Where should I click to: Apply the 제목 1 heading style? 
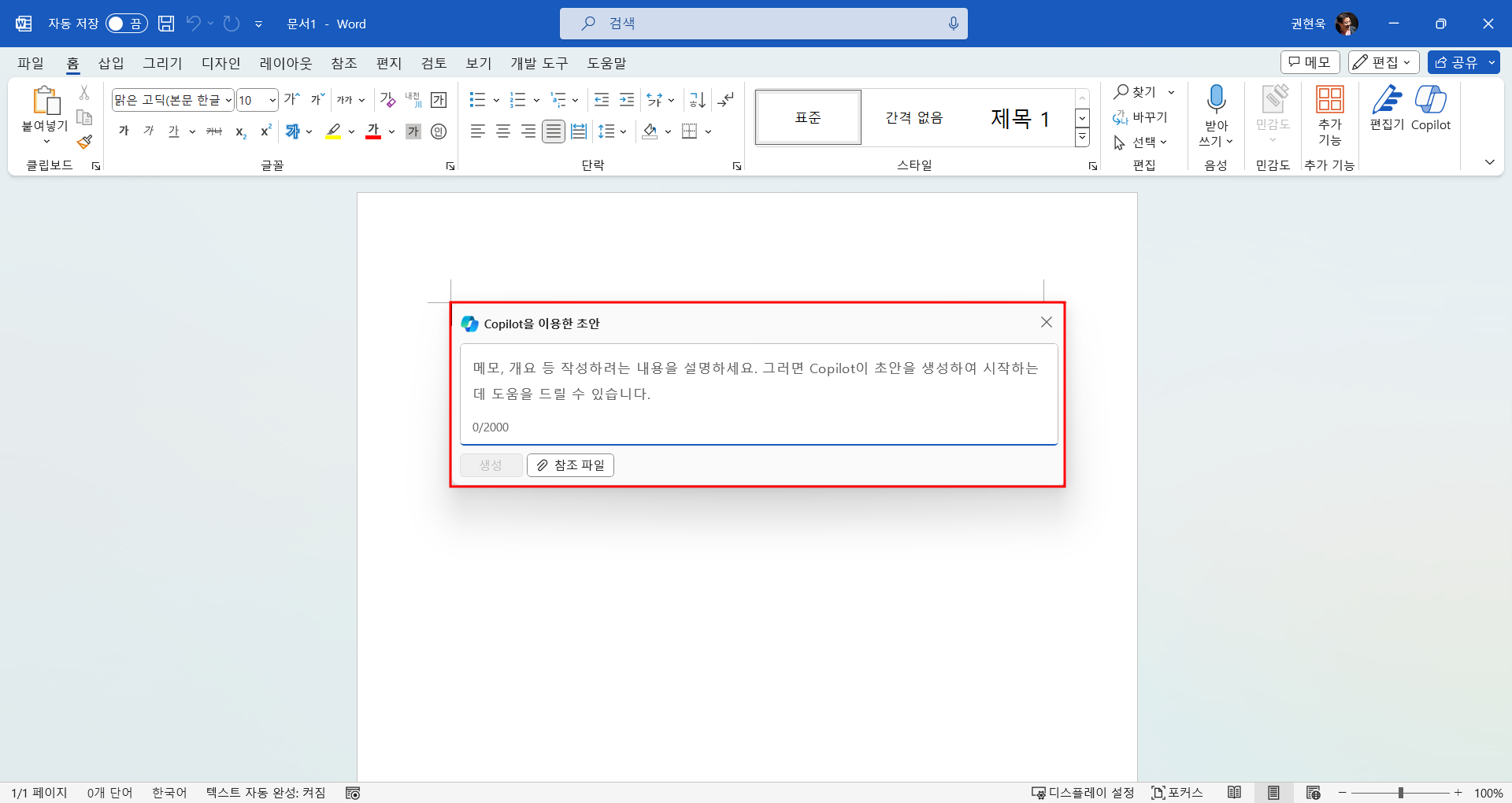[x=1021, y=118]
